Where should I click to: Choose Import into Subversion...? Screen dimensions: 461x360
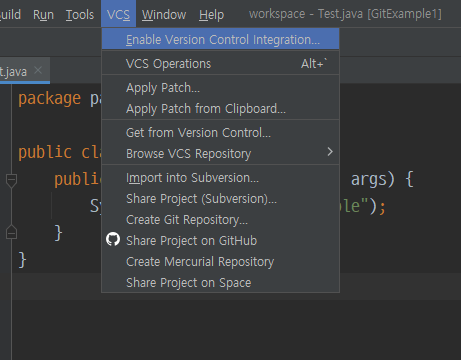pos(220,178)
